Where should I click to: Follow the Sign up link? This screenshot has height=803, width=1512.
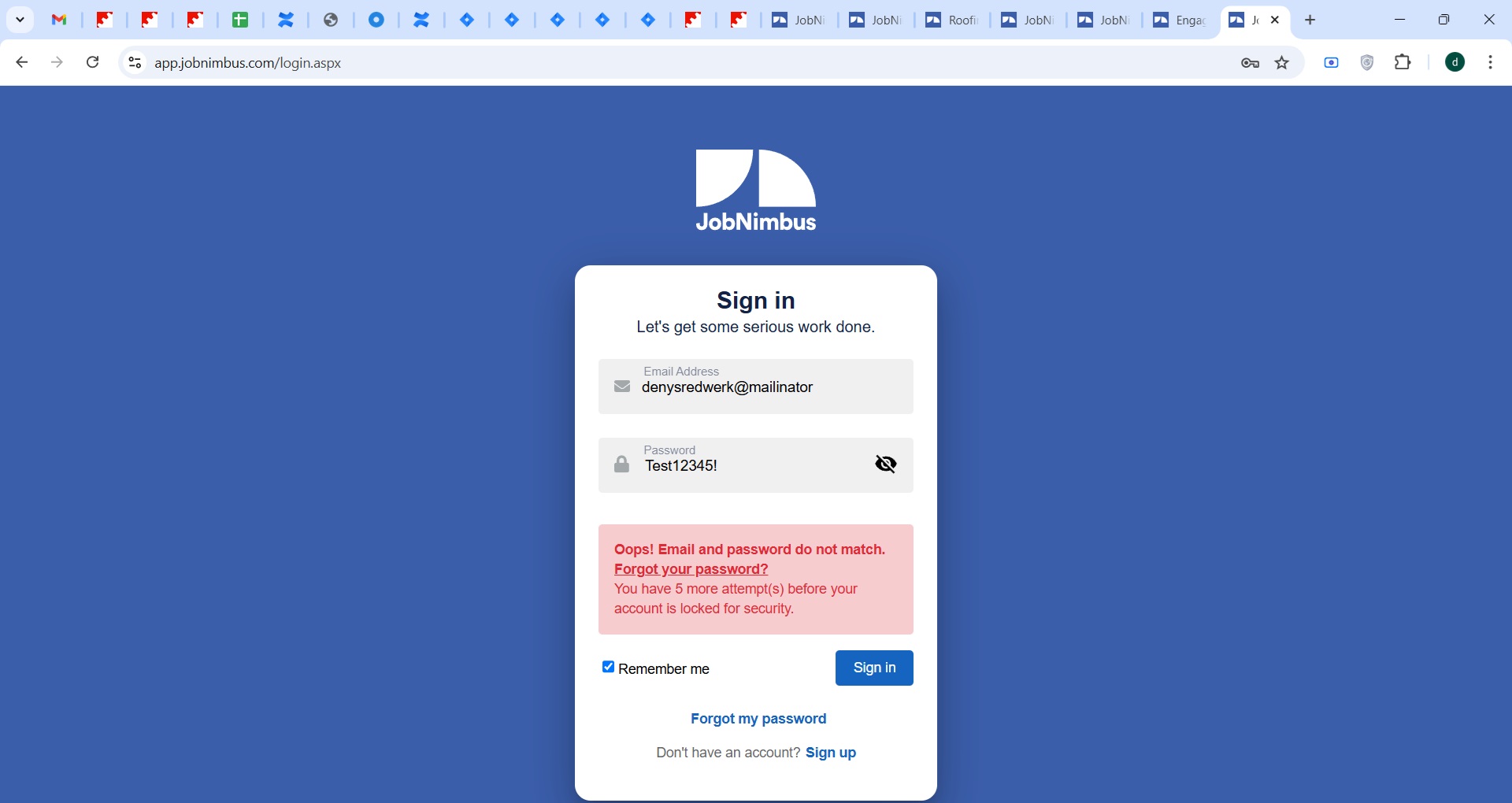[x=831, y=753]
